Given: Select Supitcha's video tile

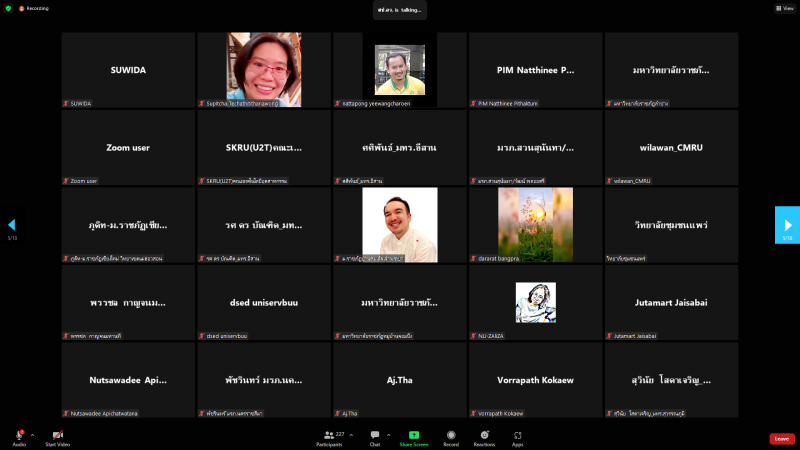Looking at the screenshot, I should coord(264,70).
